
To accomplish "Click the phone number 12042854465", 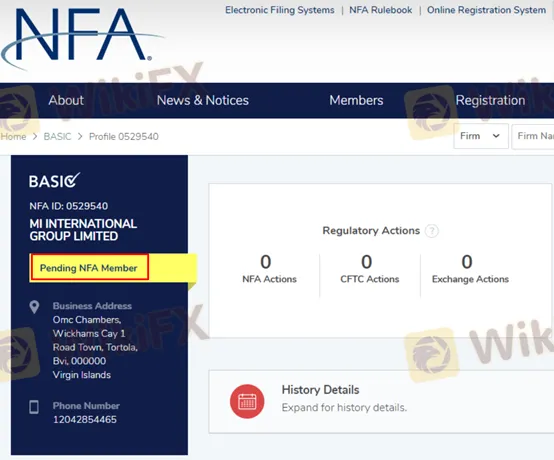I will tap(85, 419).
